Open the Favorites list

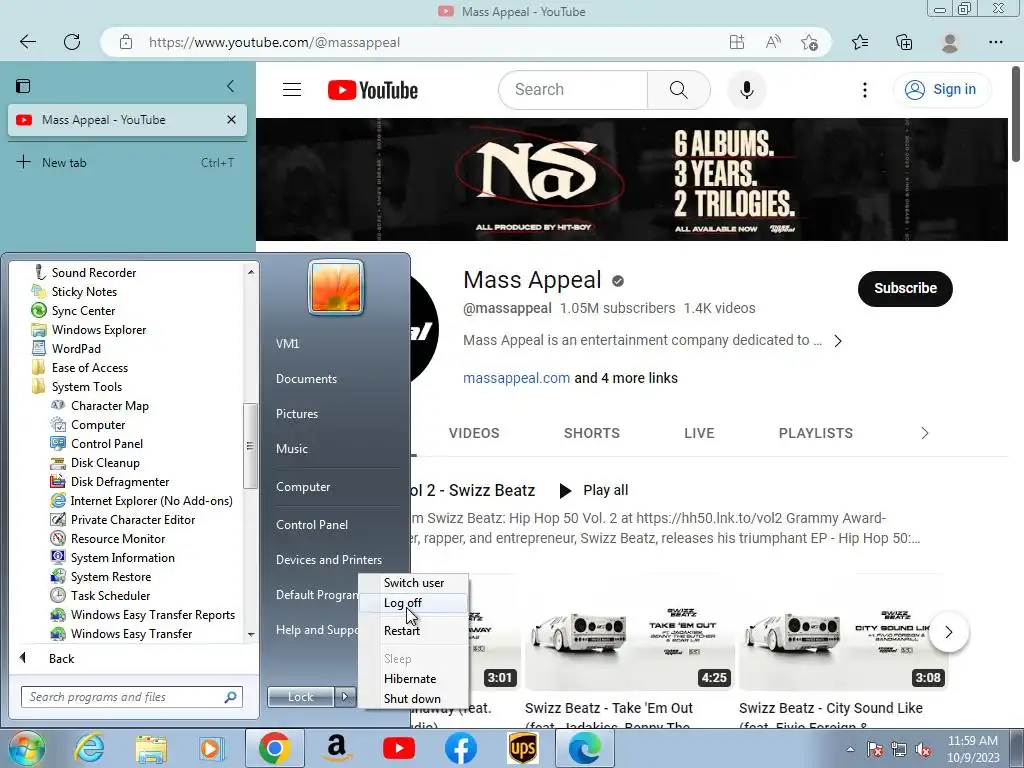tap(860, 42)
